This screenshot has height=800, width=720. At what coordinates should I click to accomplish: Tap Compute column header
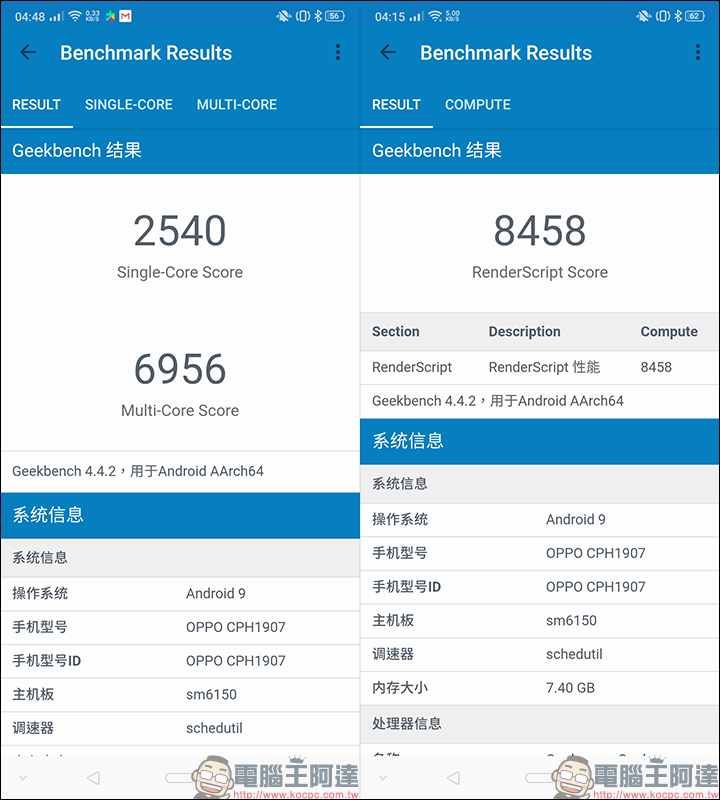pos(669,332)
